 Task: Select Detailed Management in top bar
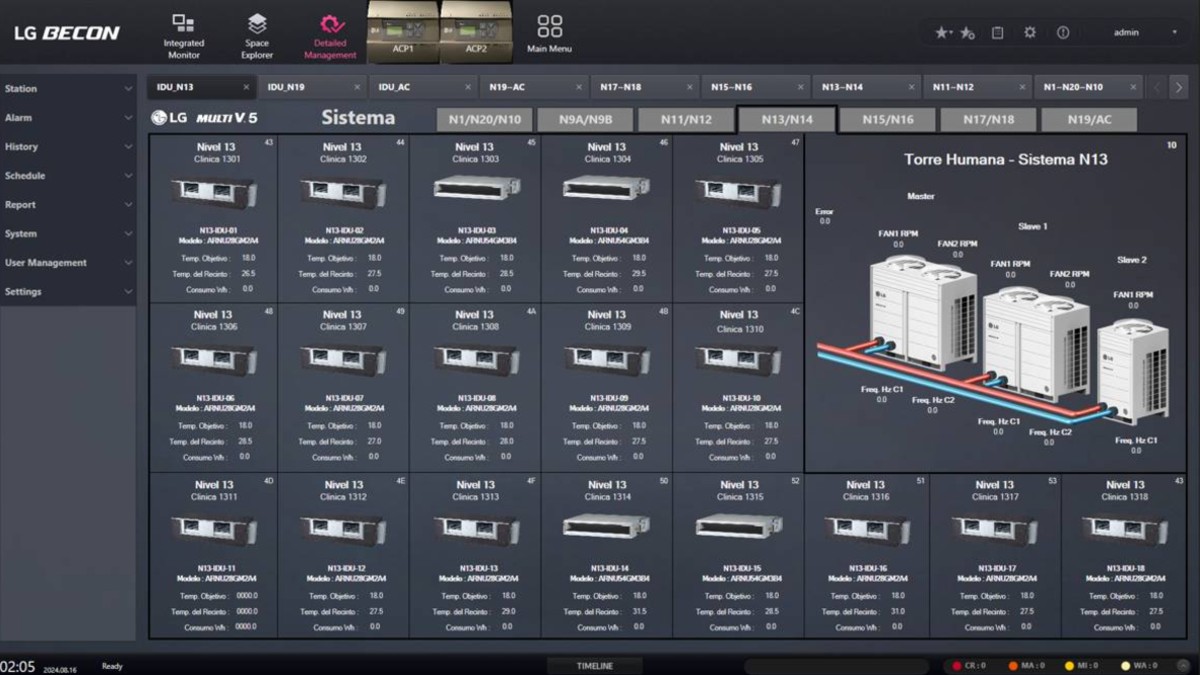point(330,35)
